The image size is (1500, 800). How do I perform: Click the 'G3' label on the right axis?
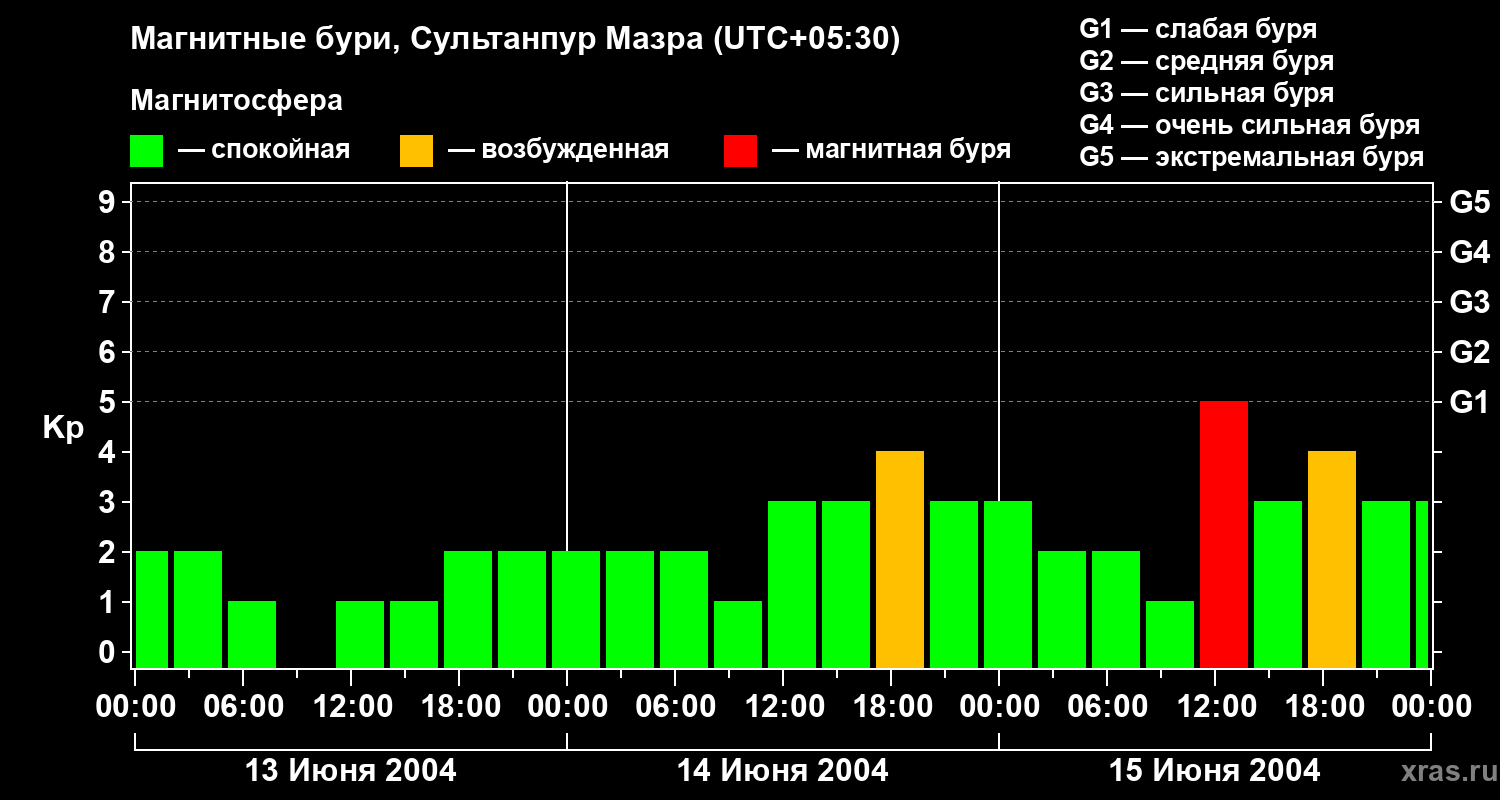pos(1470,302)
